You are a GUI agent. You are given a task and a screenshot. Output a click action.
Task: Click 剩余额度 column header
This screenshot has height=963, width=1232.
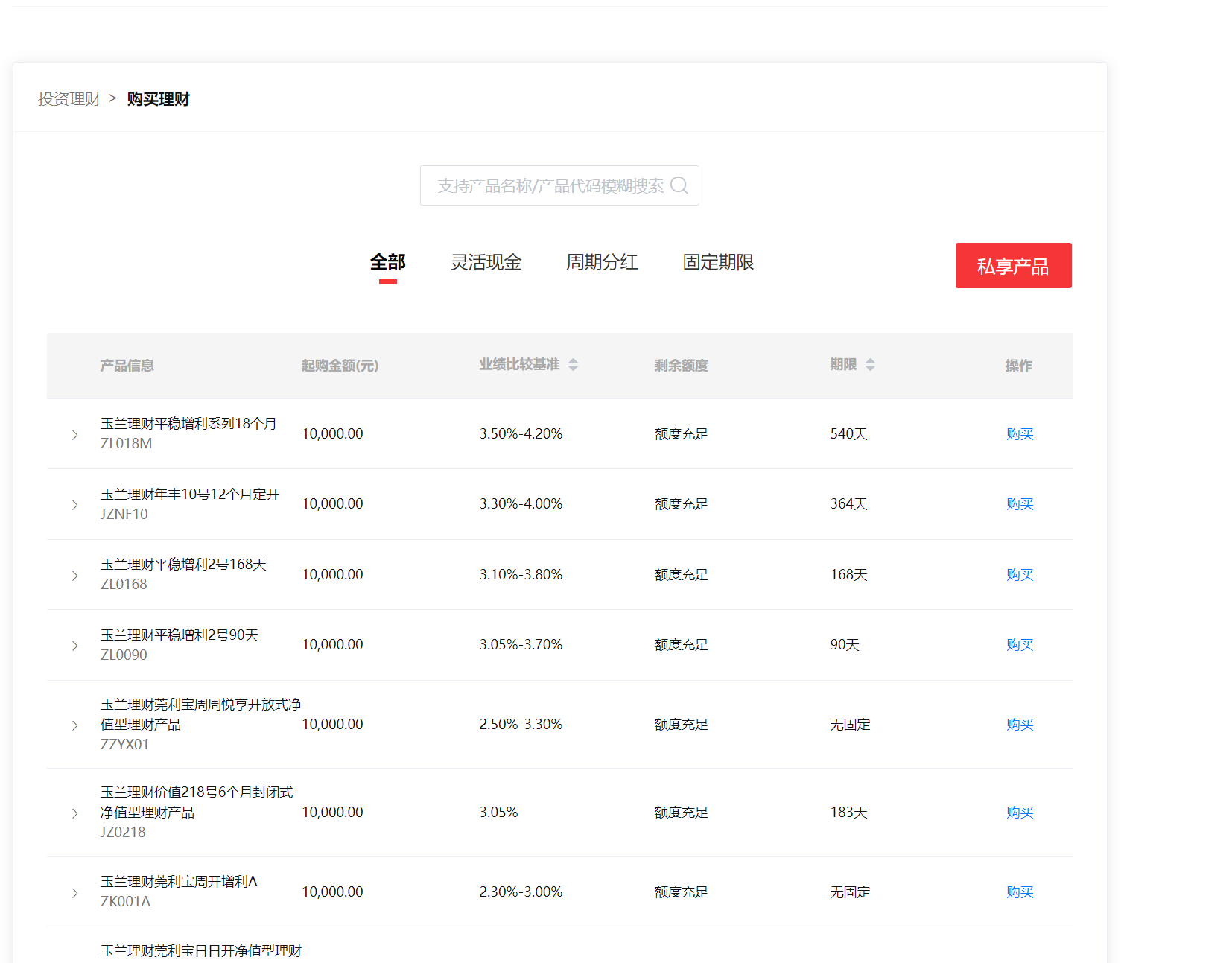tap(682, 366)
